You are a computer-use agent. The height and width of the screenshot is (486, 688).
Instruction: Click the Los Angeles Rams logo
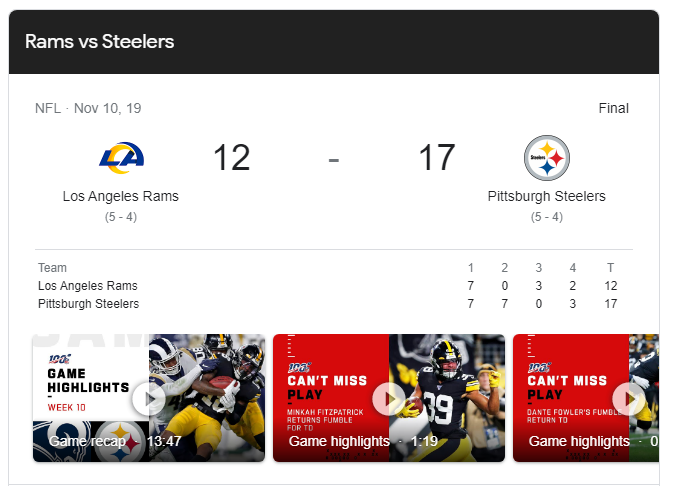[121, 157]
